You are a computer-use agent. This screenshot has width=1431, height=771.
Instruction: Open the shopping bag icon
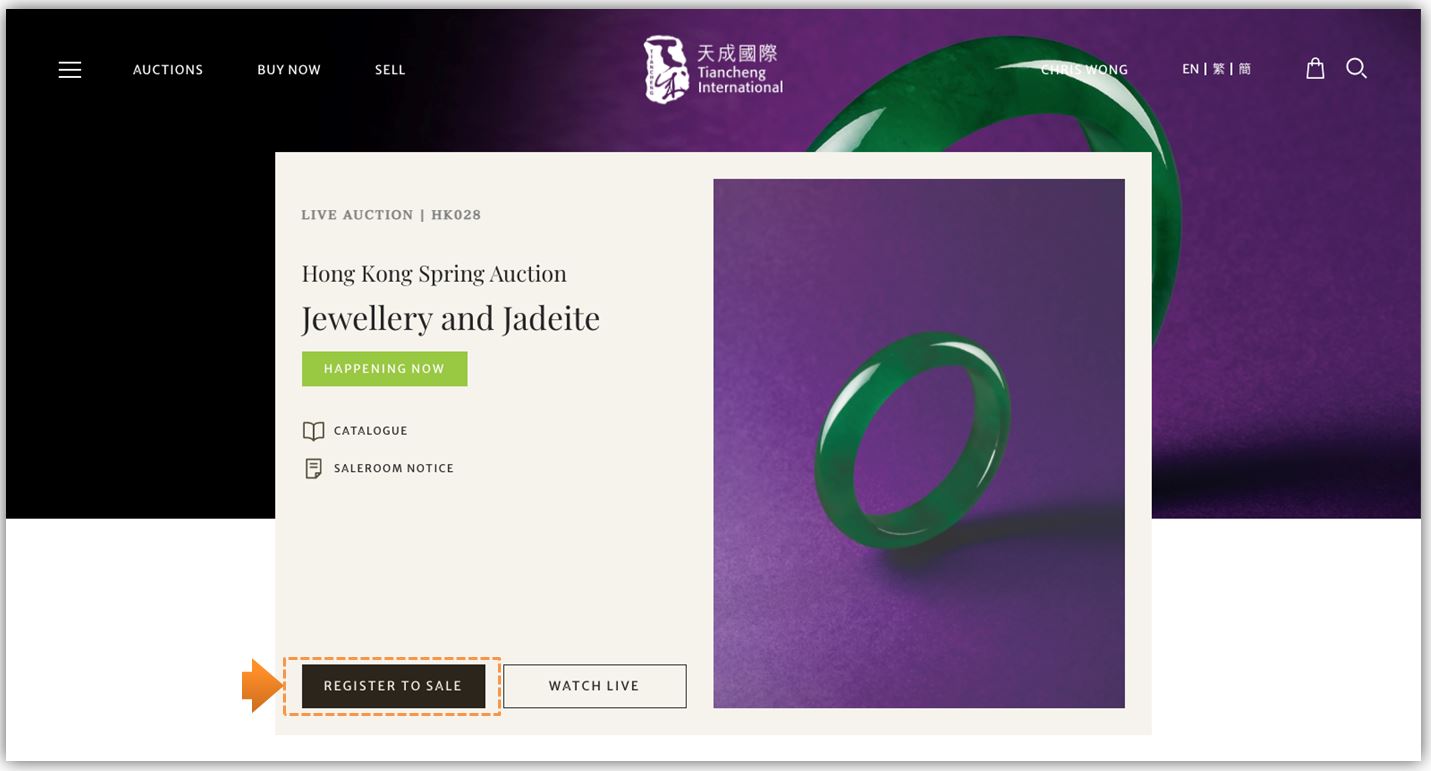[1315, 68]
